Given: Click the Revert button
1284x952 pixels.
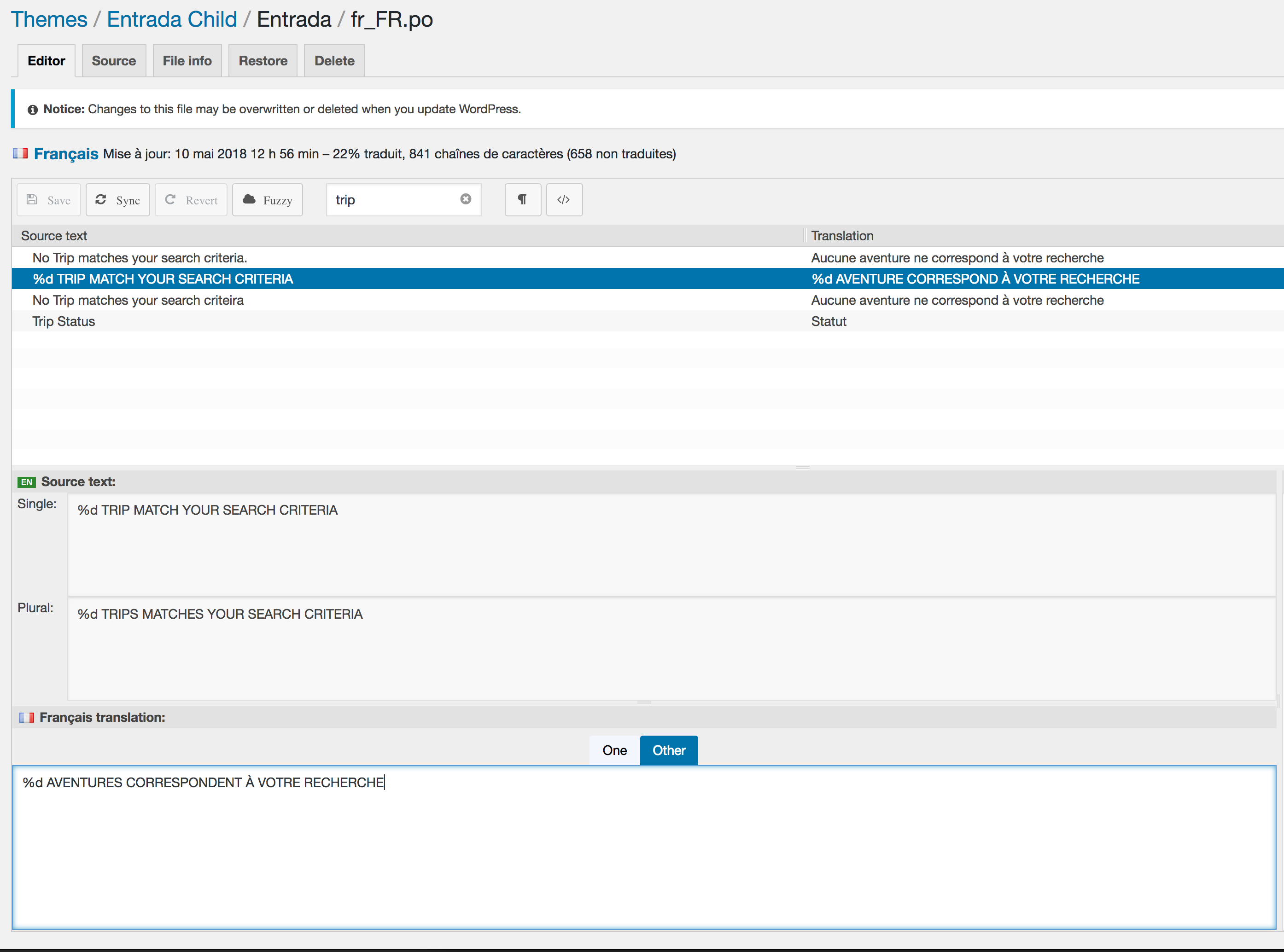Looking at the screenshot, I should pos(191,200).
